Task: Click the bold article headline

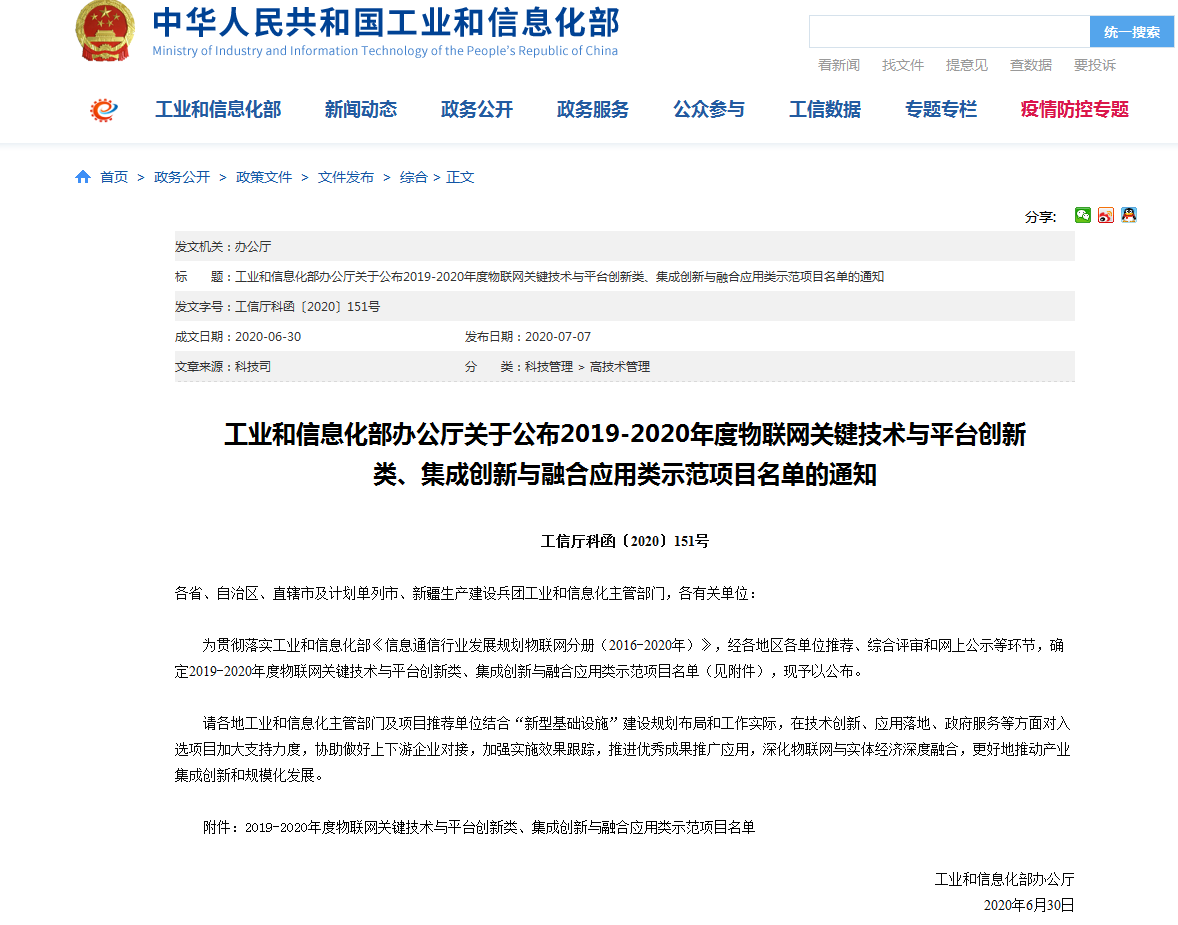Action: coord(624,454)
